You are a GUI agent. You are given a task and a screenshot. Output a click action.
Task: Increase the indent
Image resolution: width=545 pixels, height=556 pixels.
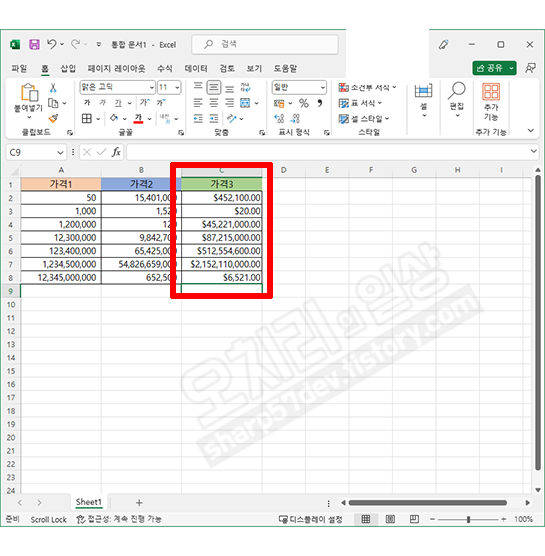coord(213,118)
